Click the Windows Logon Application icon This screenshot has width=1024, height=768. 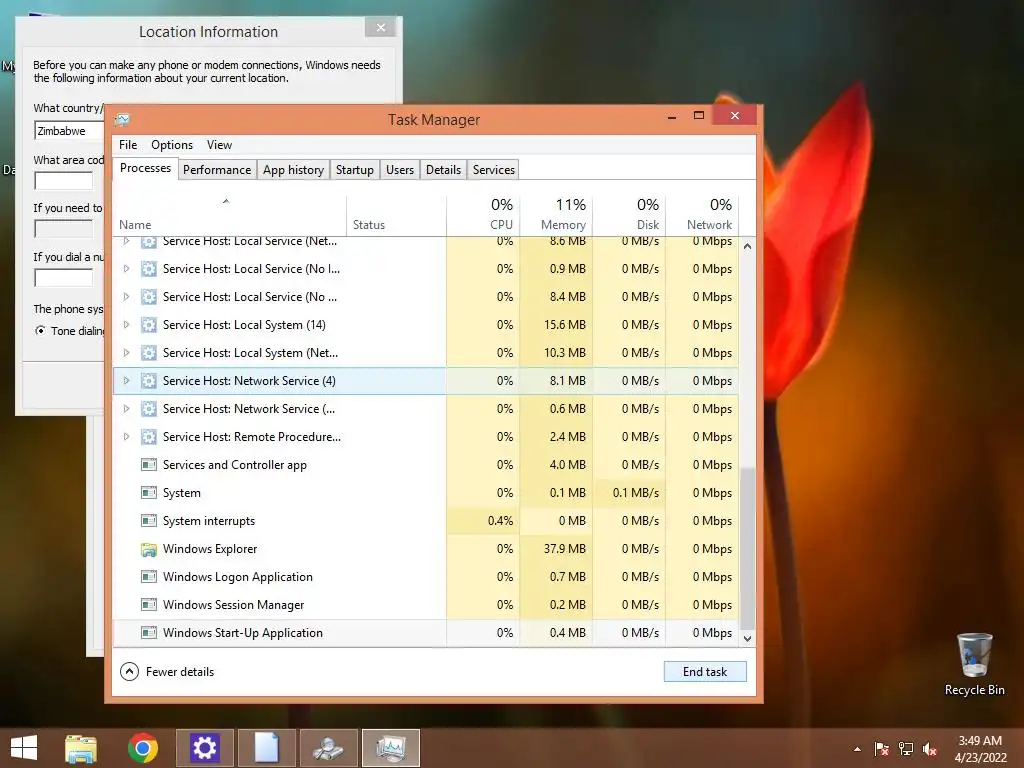point(149,577)
